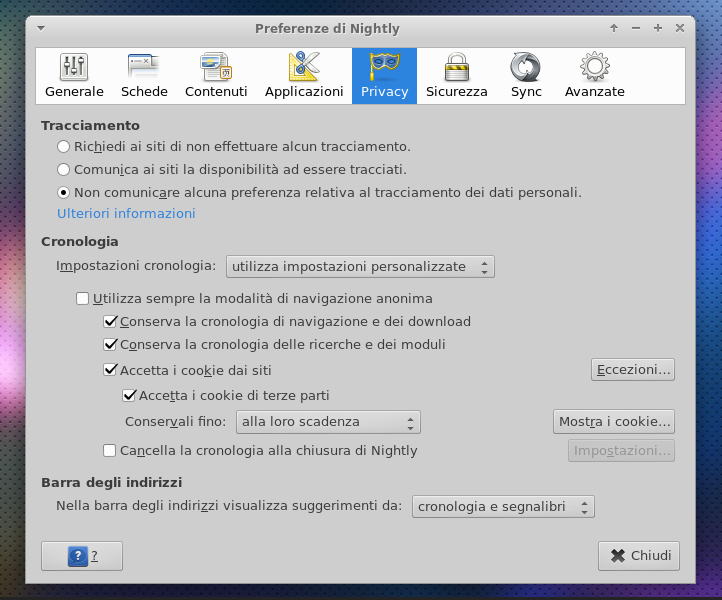
Task: Select 'Non comunicare alcuna preferenza' radio
Action: (63, 192)
